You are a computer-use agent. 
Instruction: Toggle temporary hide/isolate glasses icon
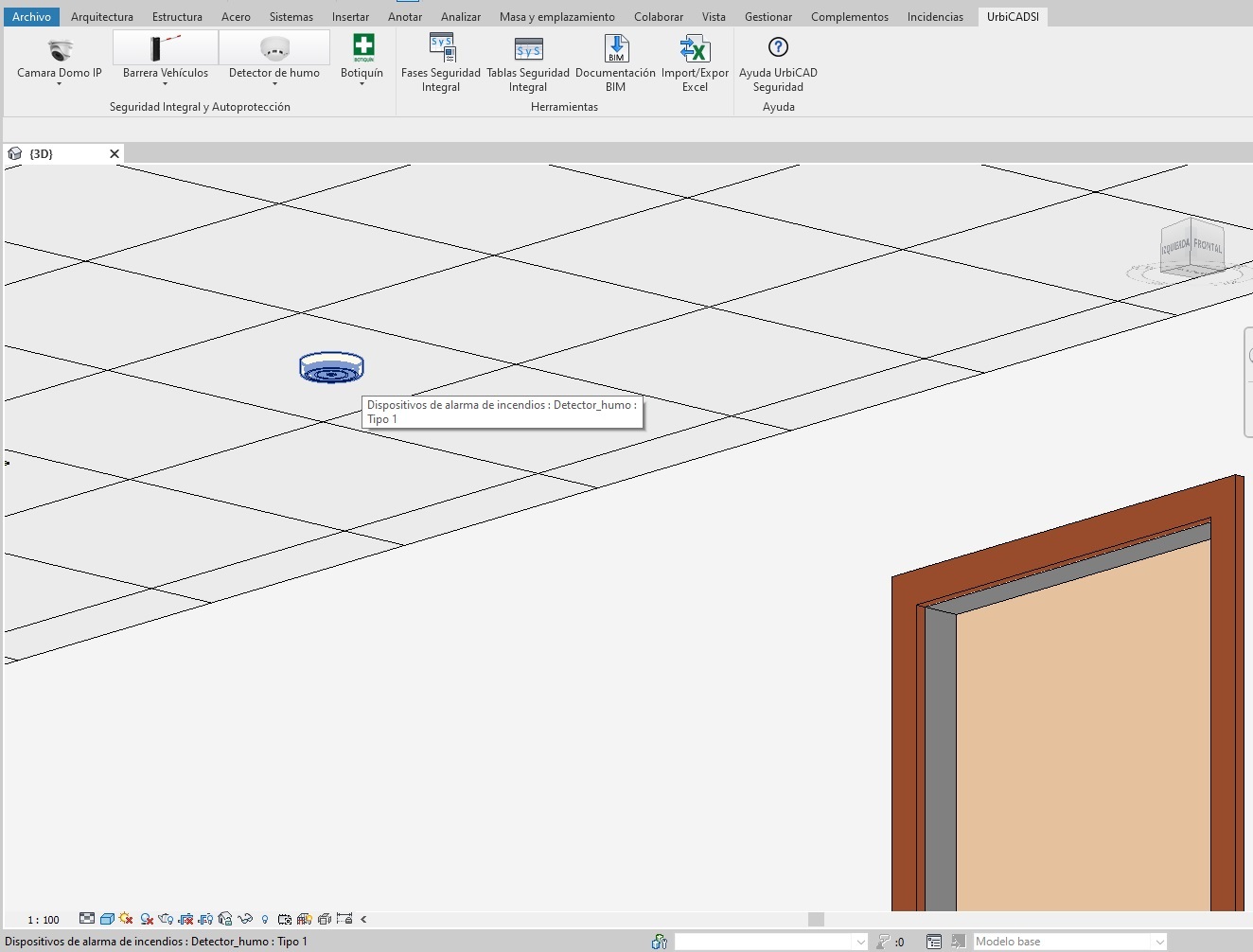pyautogui.click(x=245, y=919)
